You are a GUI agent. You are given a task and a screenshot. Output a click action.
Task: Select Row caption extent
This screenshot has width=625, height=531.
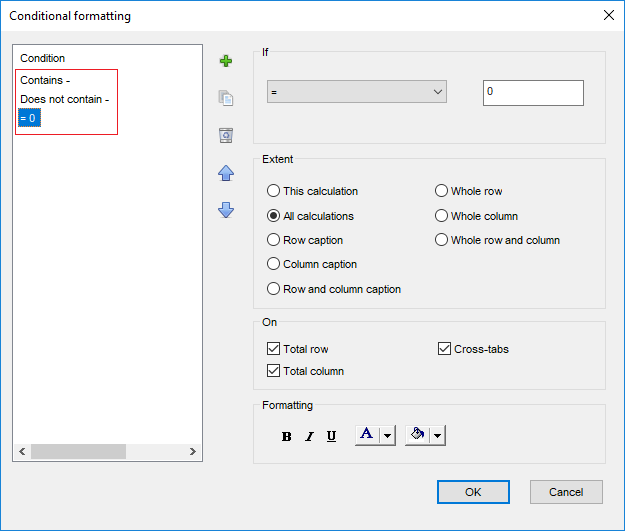[305, 240]
